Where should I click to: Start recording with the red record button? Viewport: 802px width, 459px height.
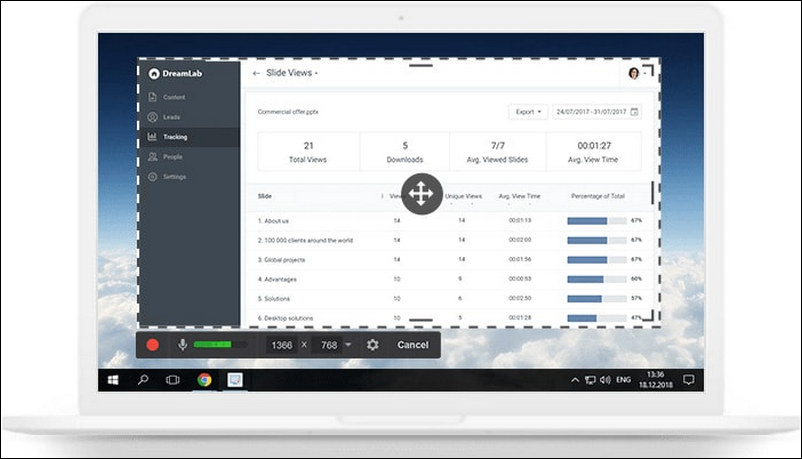tap(153, 345)
